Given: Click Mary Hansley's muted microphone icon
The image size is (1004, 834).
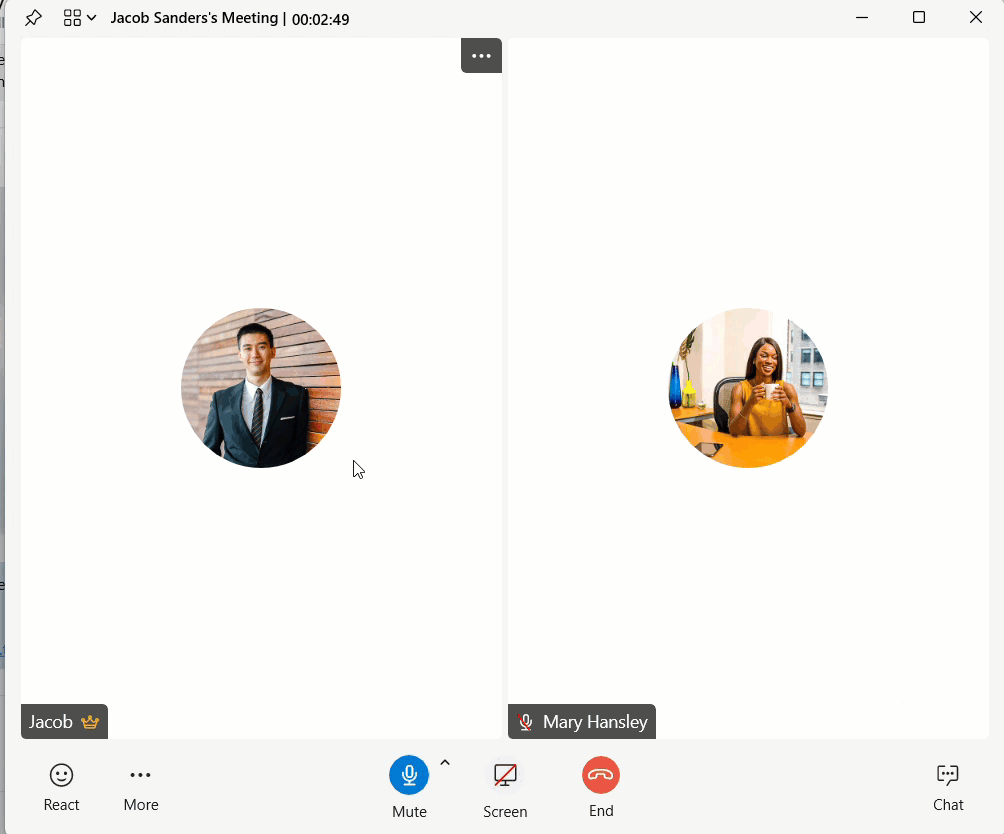Looking at the screenshot, I should [525, 722].
